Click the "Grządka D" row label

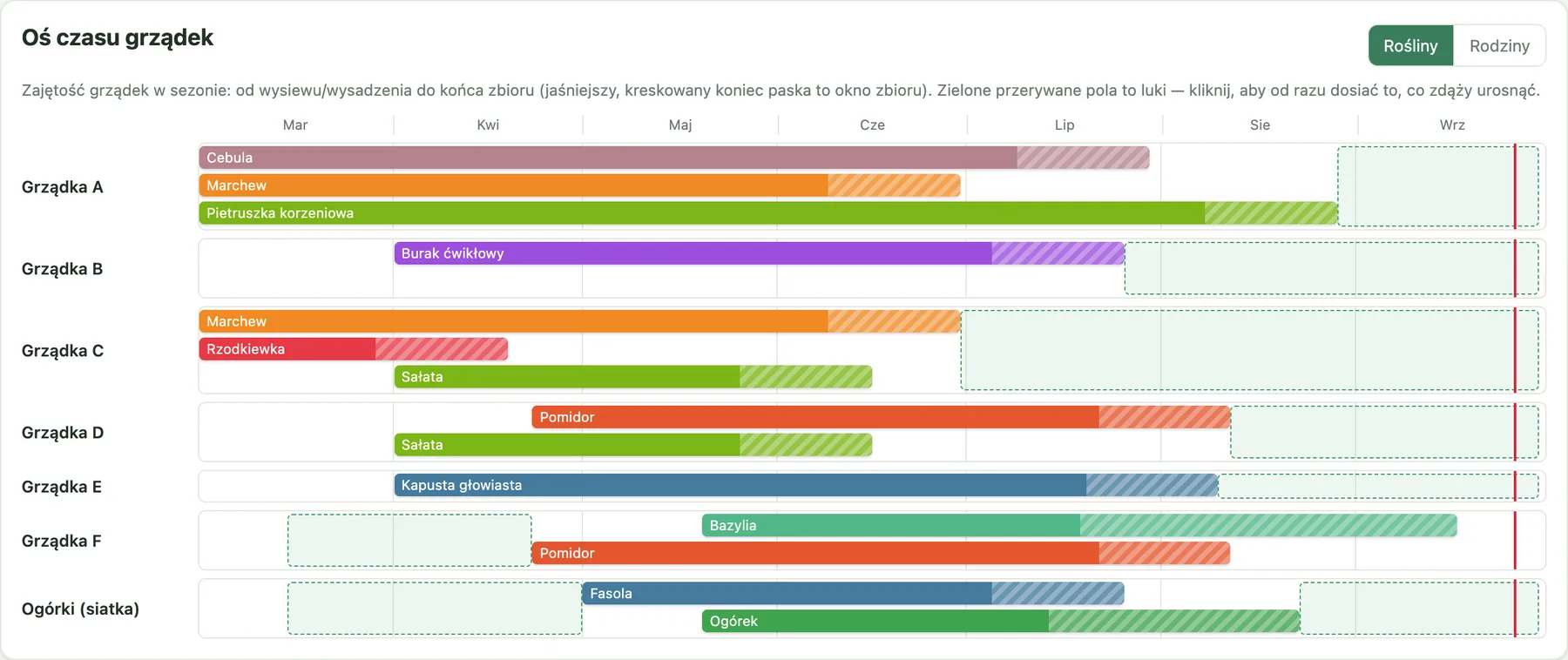(x=63, y=433)
